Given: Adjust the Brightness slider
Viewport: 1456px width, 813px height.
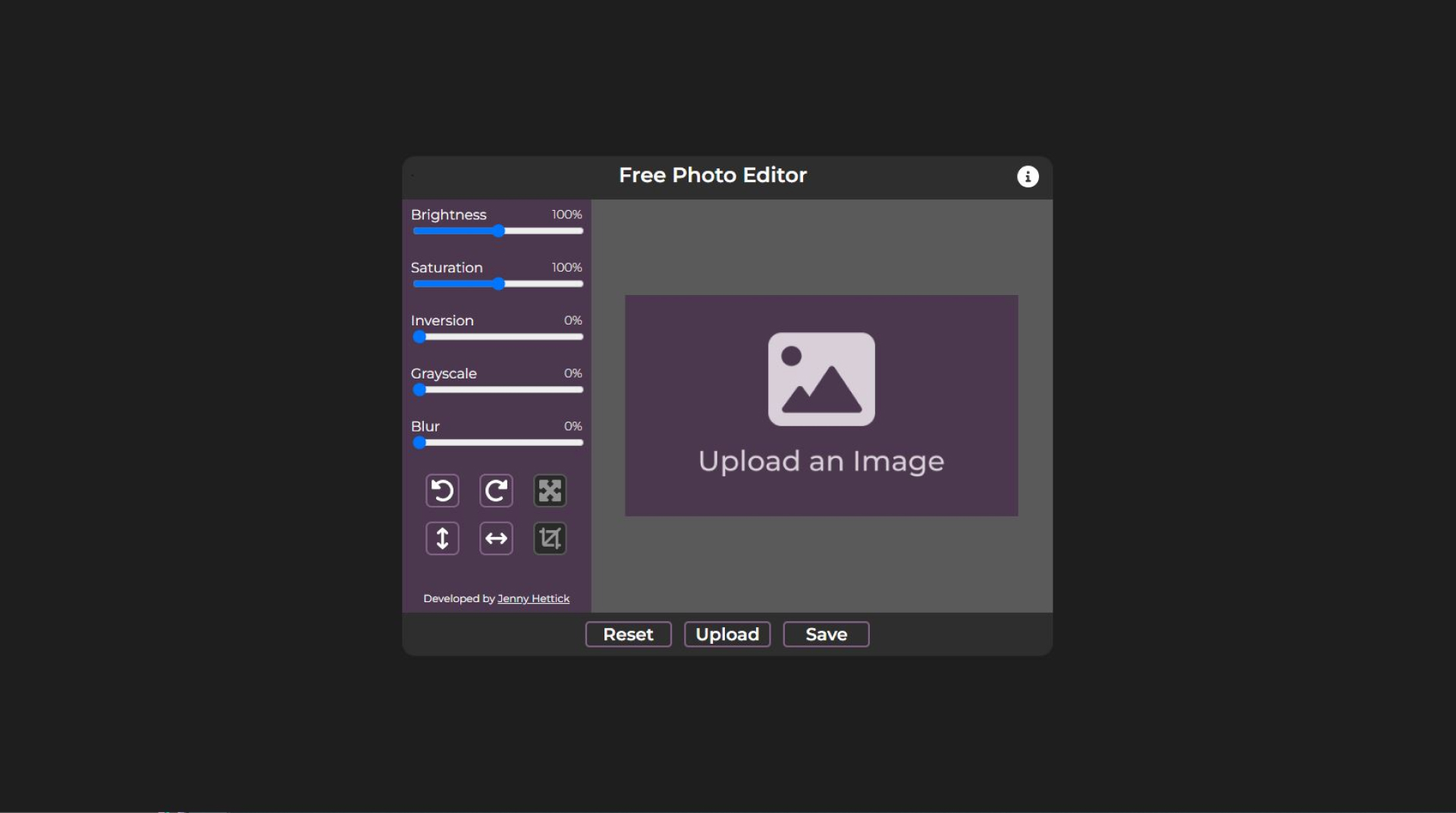Looking at the screenshot, I should point(498,231).
